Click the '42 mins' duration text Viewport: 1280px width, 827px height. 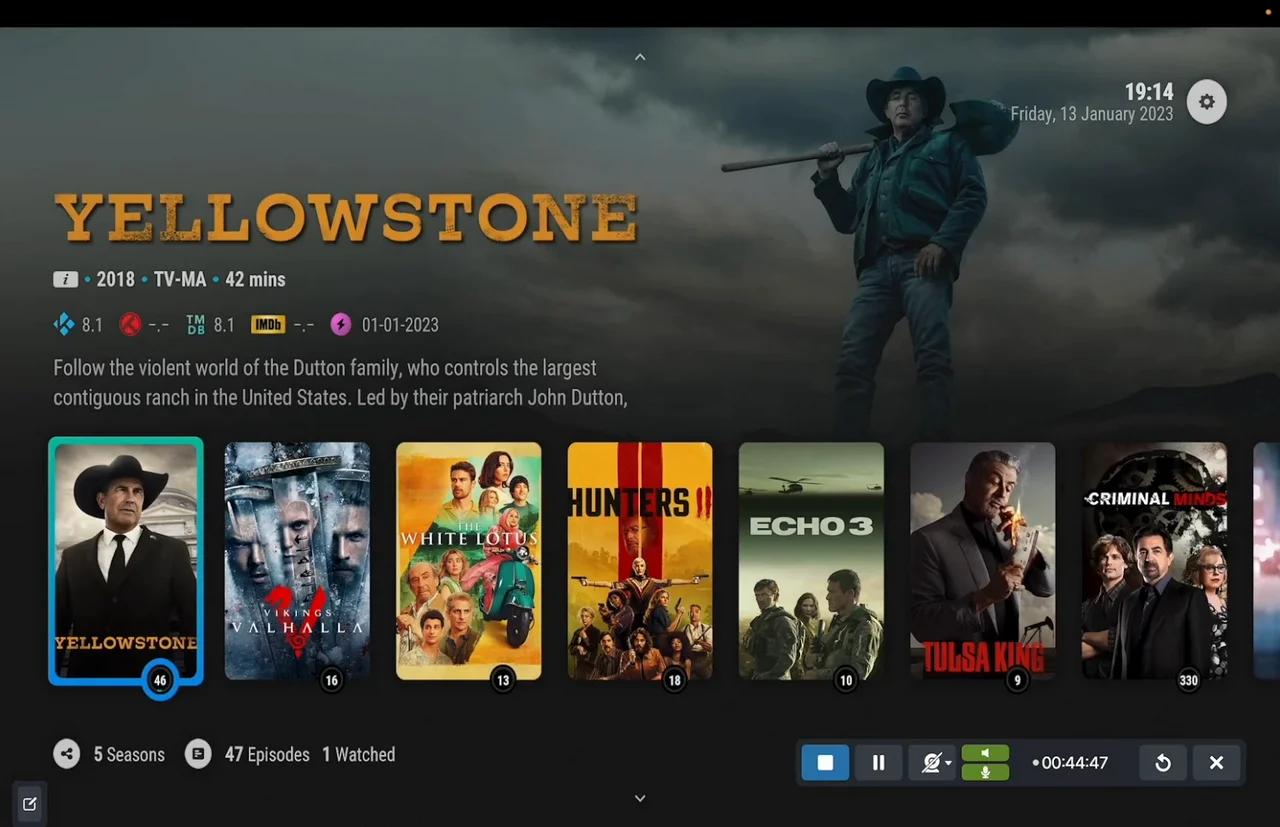click(x=255, y=280)
